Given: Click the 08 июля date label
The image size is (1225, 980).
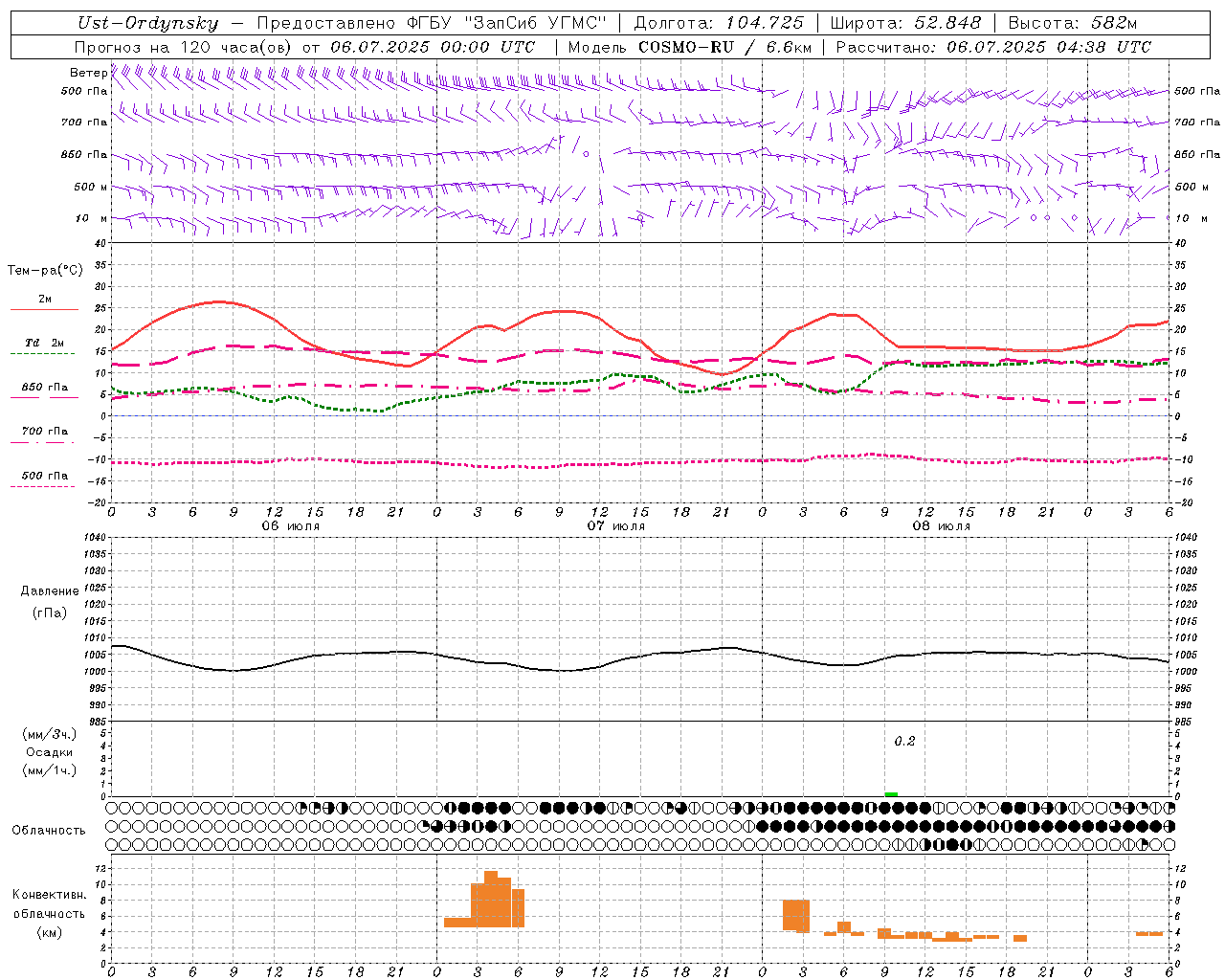Looking at the screenshot, I should (942, 526).
